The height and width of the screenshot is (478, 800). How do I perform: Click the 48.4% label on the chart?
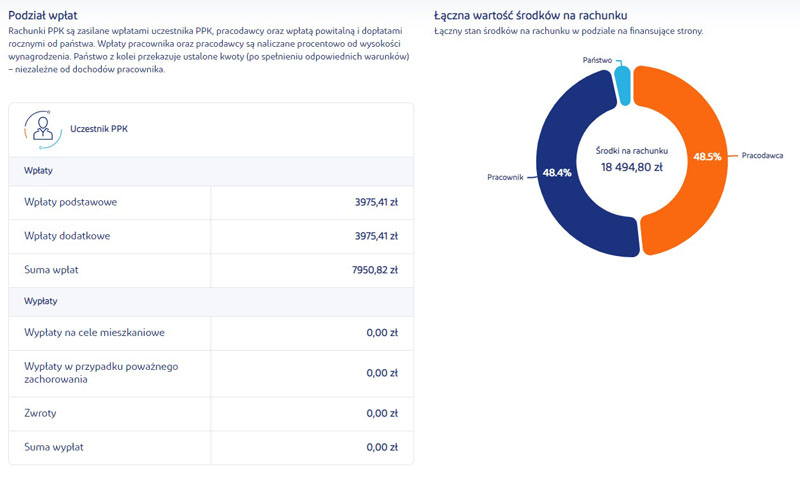(x=557, y=173)
